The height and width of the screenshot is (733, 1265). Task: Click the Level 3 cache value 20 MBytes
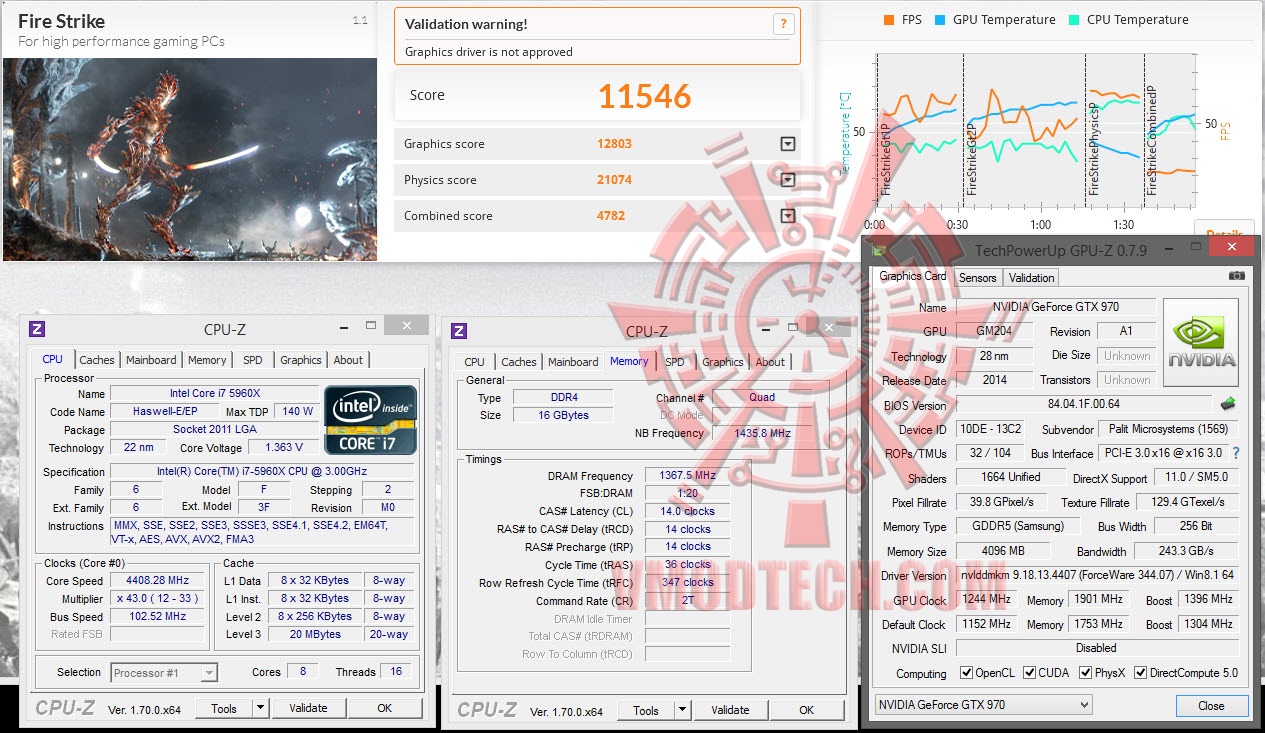point(317,634)
